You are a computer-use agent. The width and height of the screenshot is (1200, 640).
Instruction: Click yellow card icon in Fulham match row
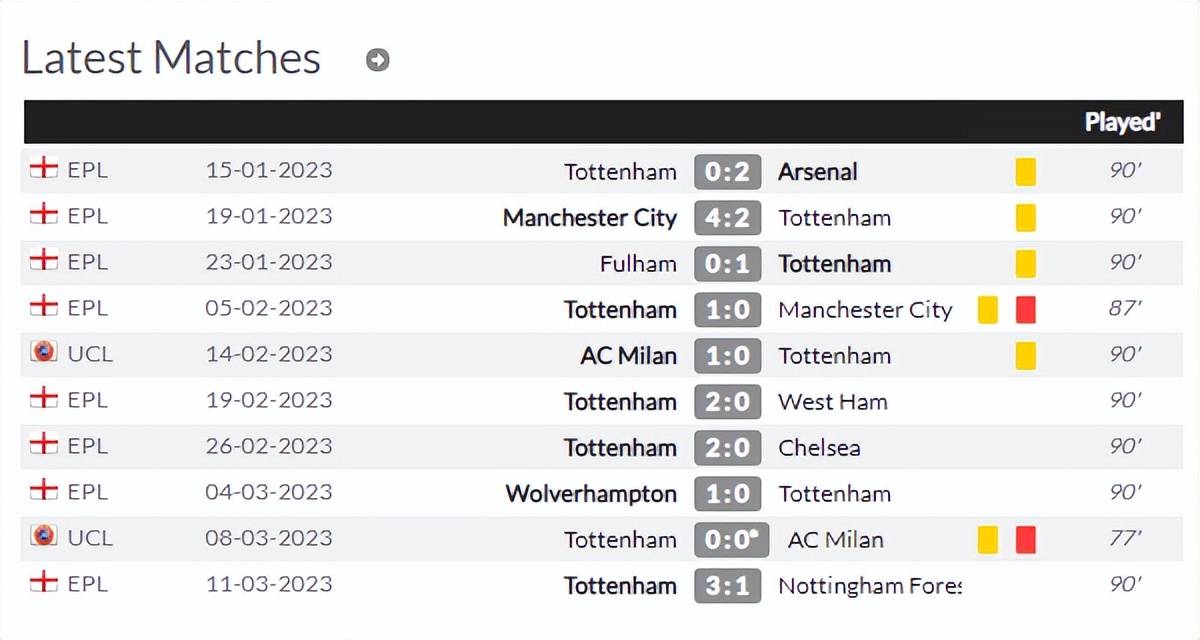point(1025,263)
